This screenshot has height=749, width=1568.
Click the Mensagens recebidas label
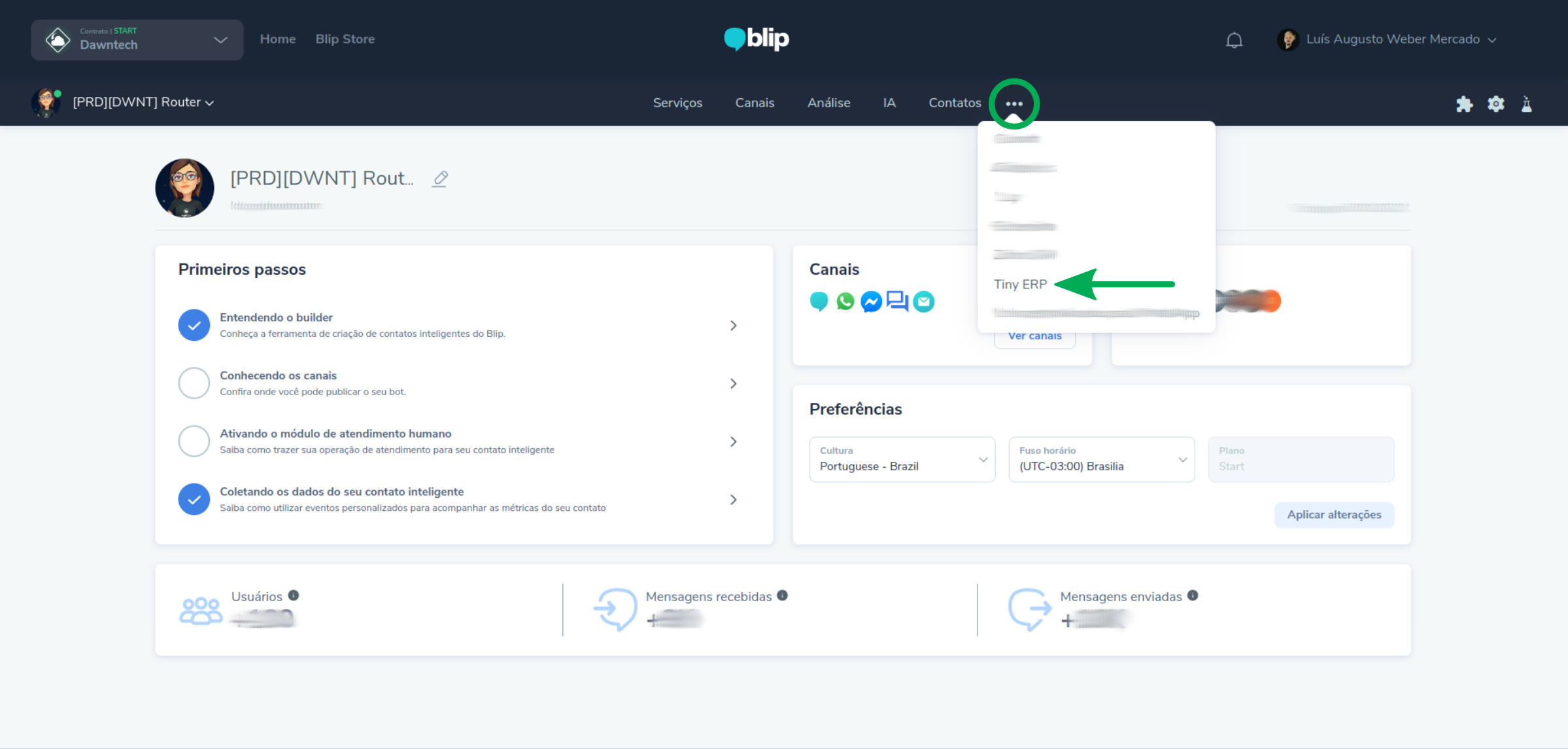[709, 597]
